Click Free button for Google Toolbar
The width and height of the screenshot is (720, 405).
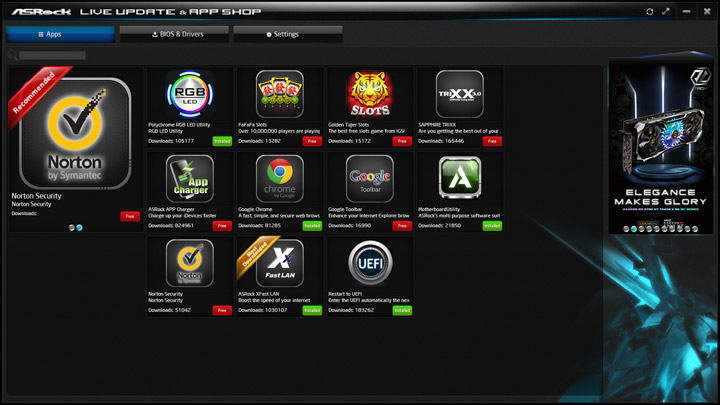coord(402,226)
